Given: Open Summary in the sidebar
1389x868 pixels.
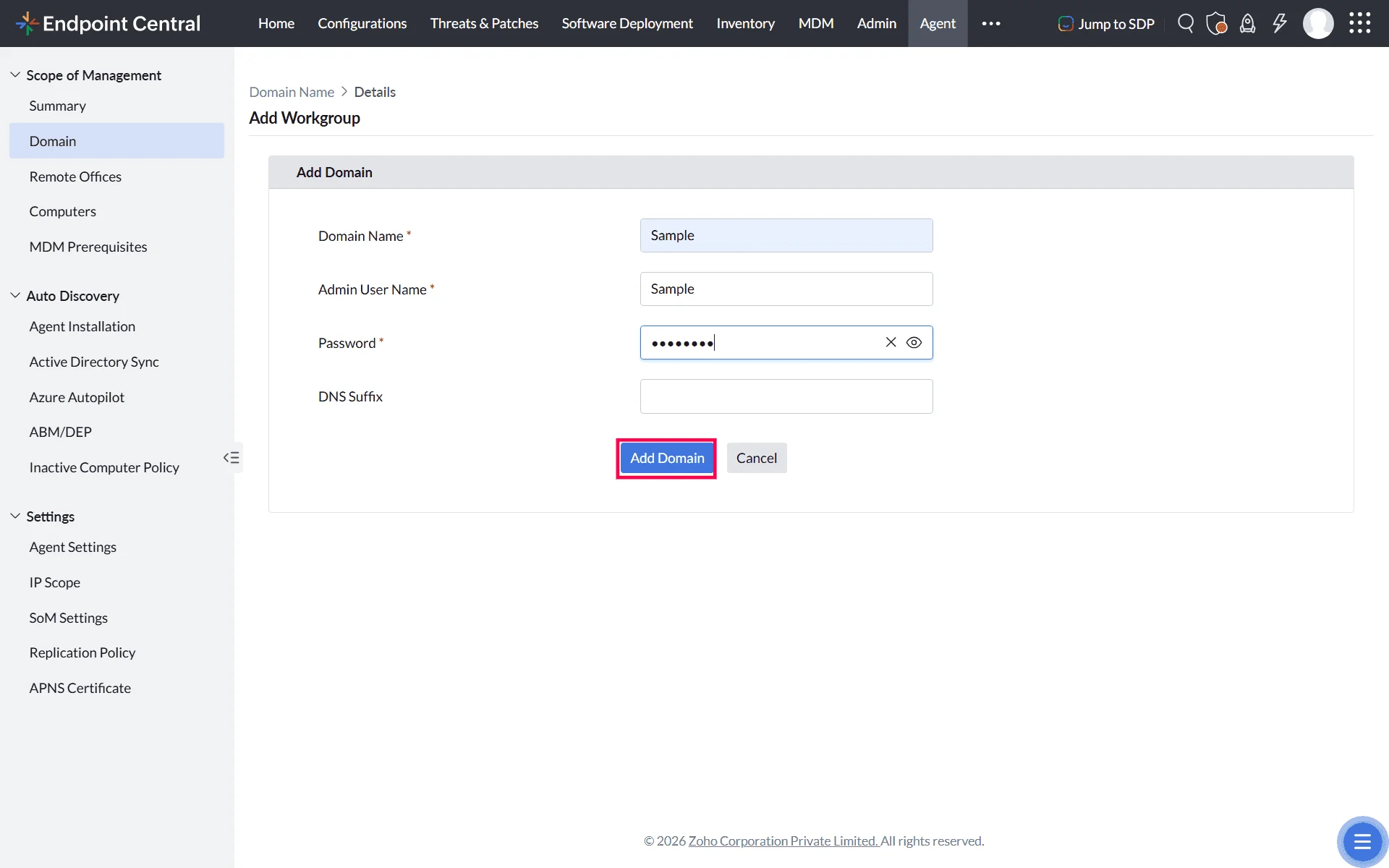Looking at the screenshot, I should coord(58,106).
